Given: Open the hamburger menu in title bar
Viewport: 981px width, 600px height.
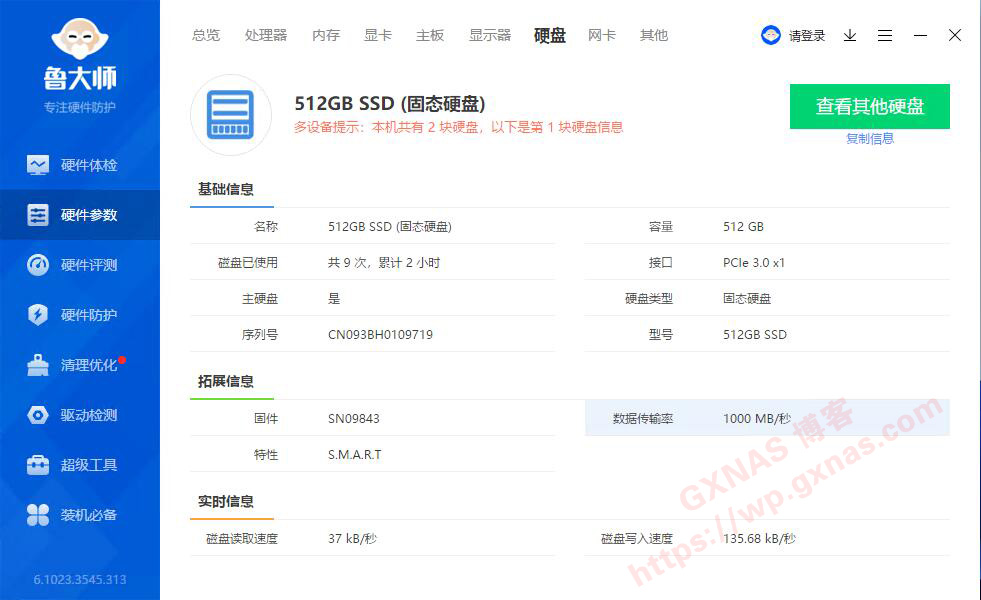Looking at the screenshot, I should coord(885,35).
